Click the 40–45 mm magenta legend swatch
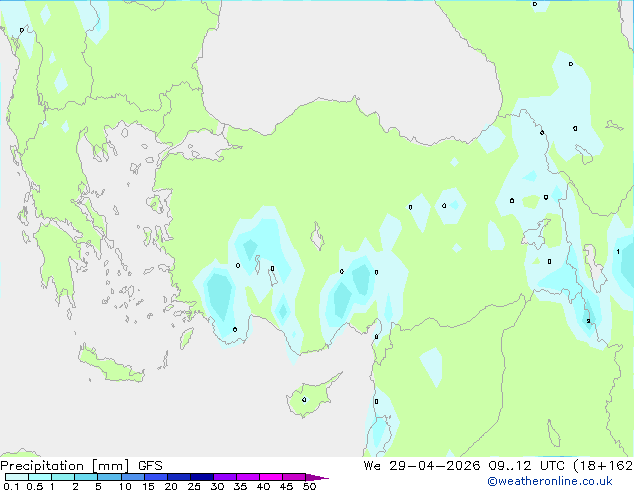This screenshot has width=634, height=490. coord(271,477)
